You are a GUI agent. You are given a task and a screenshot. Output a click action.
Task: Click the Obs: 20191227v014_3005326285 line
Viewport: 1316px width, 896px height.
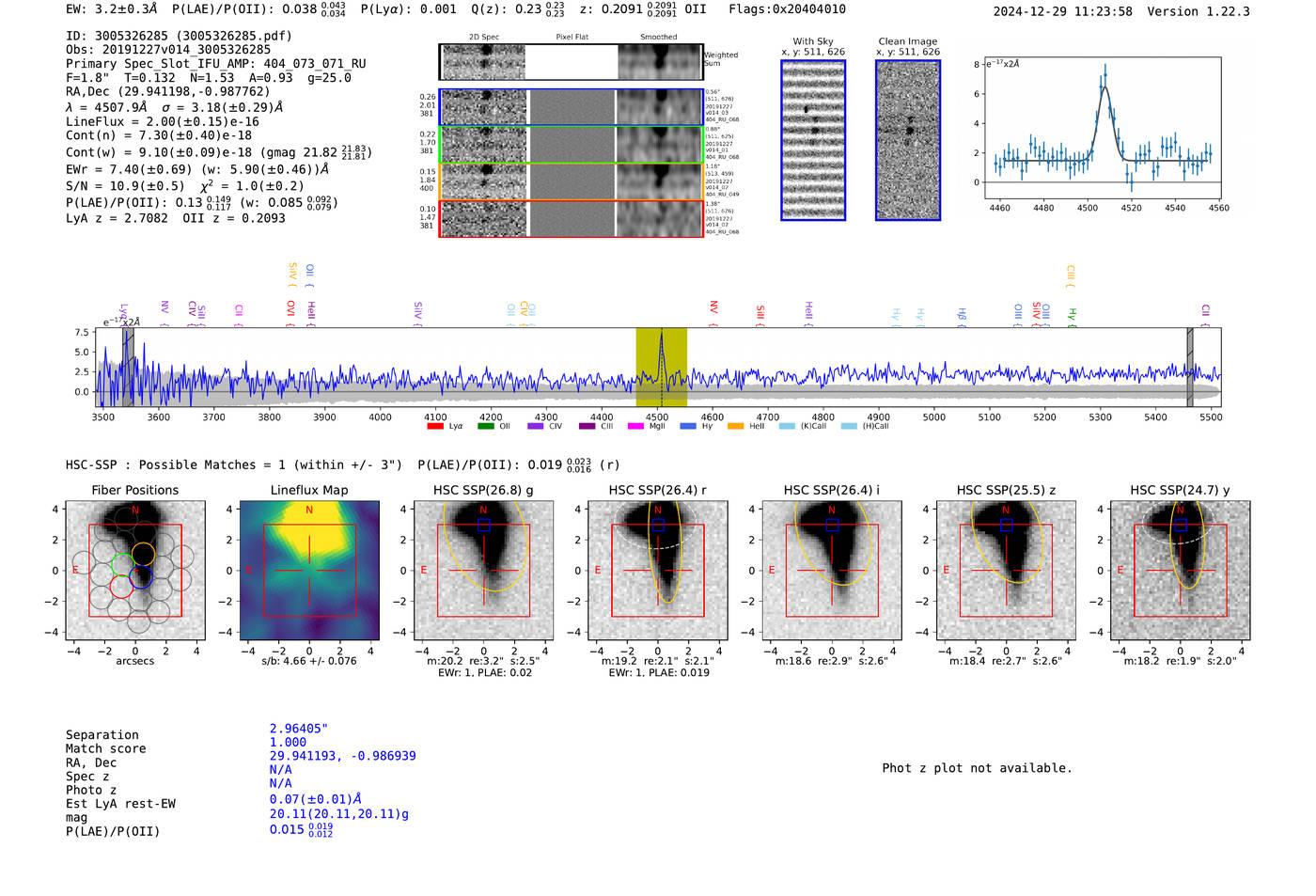pyautogui.click(x=168, y=50)
